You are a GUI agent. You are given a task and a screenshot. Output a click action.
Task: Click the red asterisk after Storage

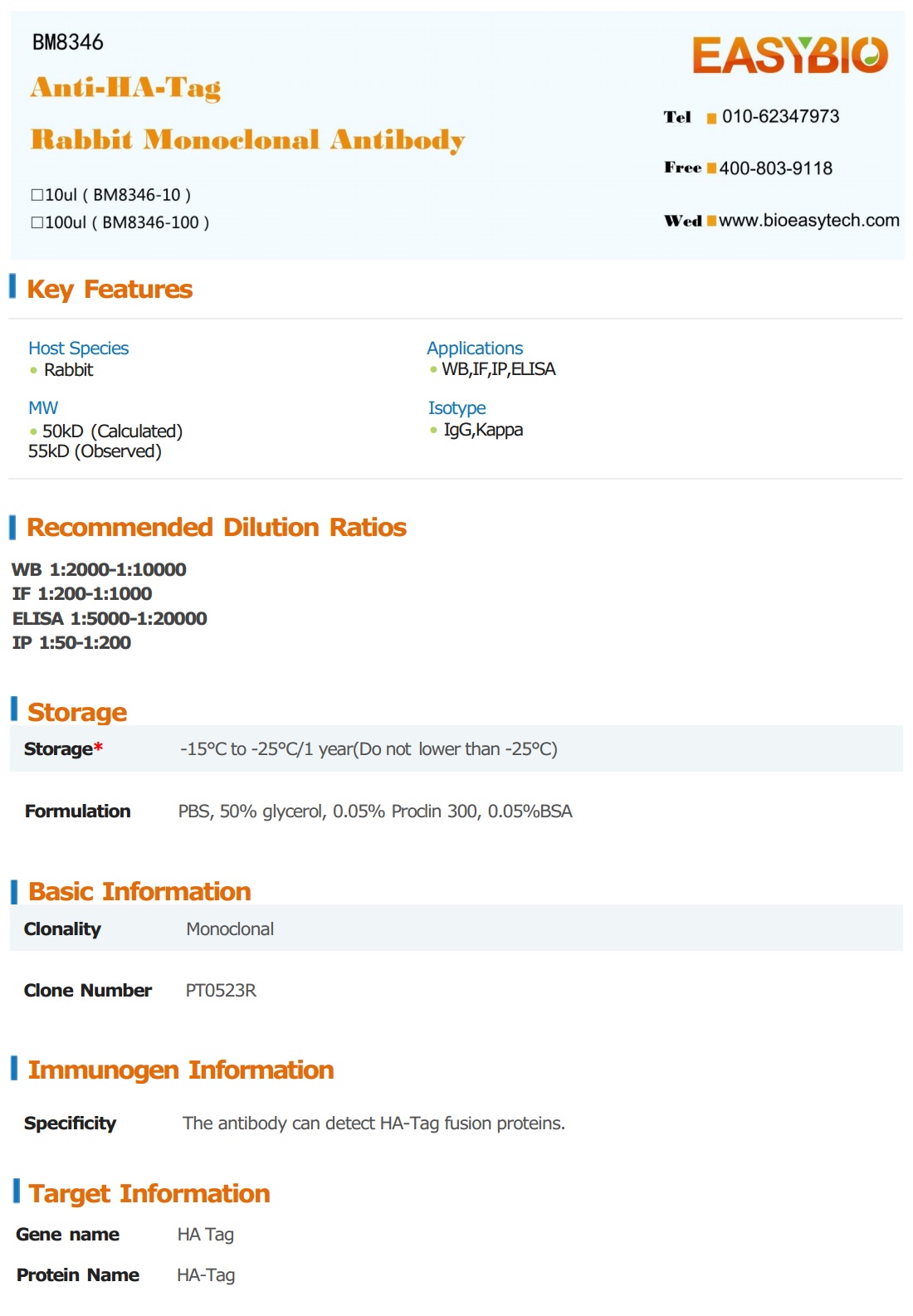coord(99,747)
